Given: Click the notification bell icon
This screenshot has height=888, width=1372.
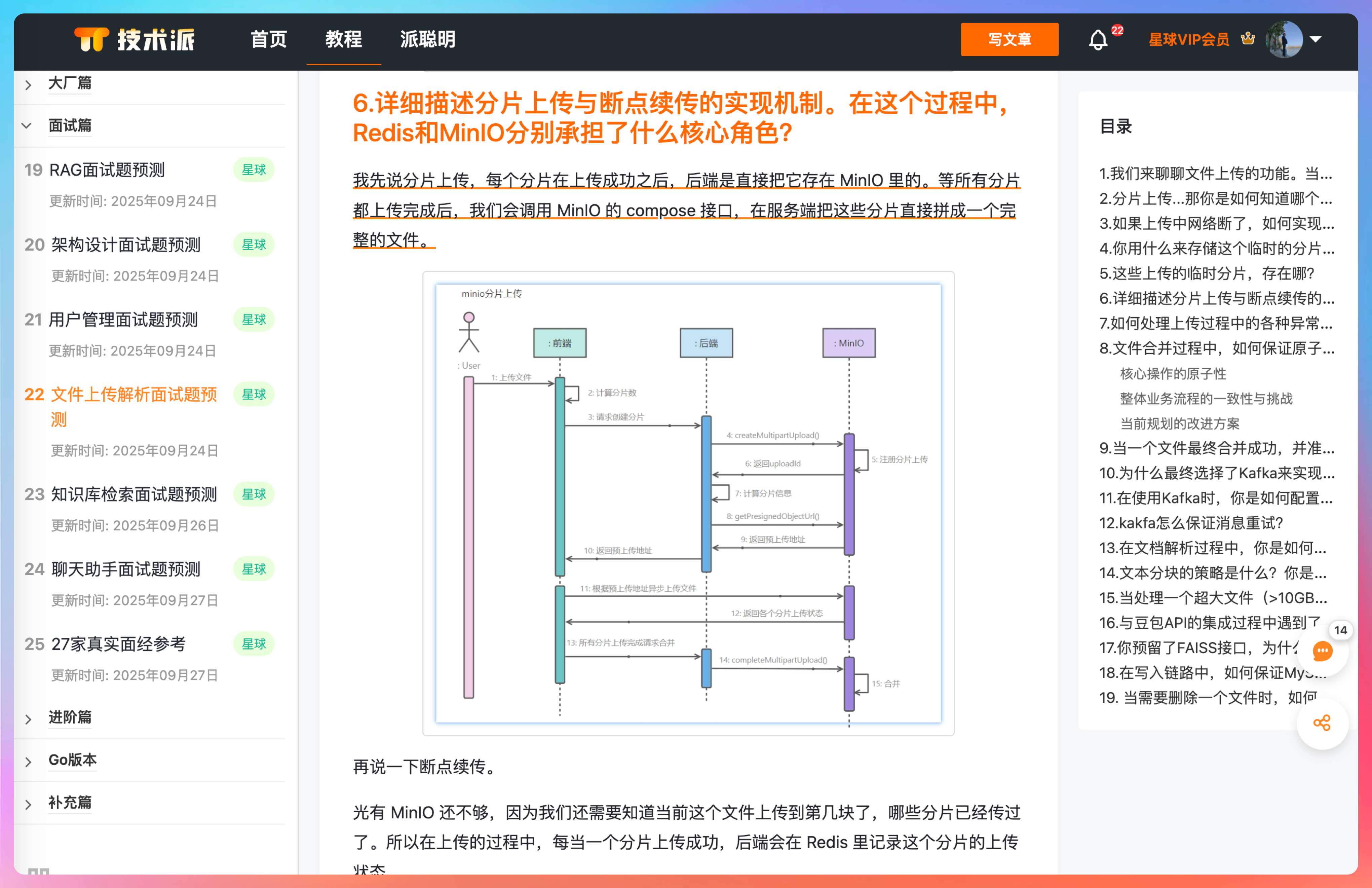Looking at the screenshot, I should pyautogui.click(x=1098, y=40).
